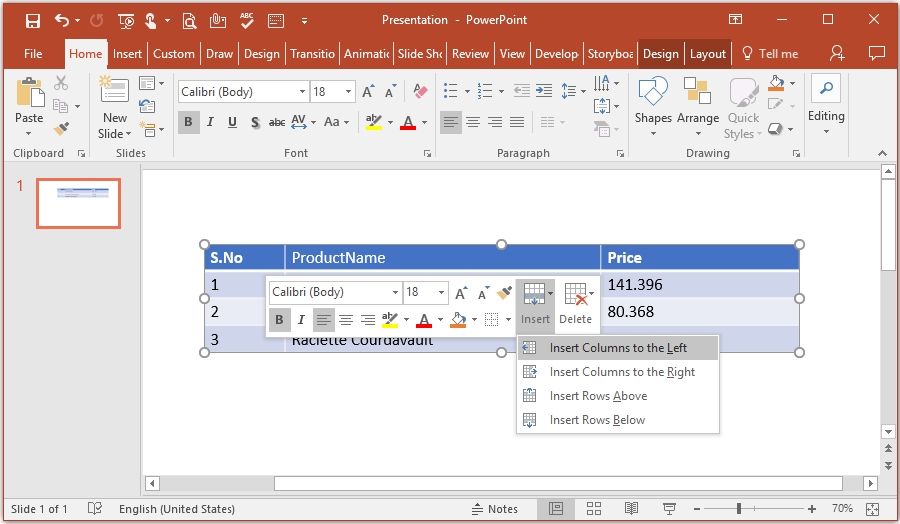Select the slide 1 thumbnail

pos(78,203)
